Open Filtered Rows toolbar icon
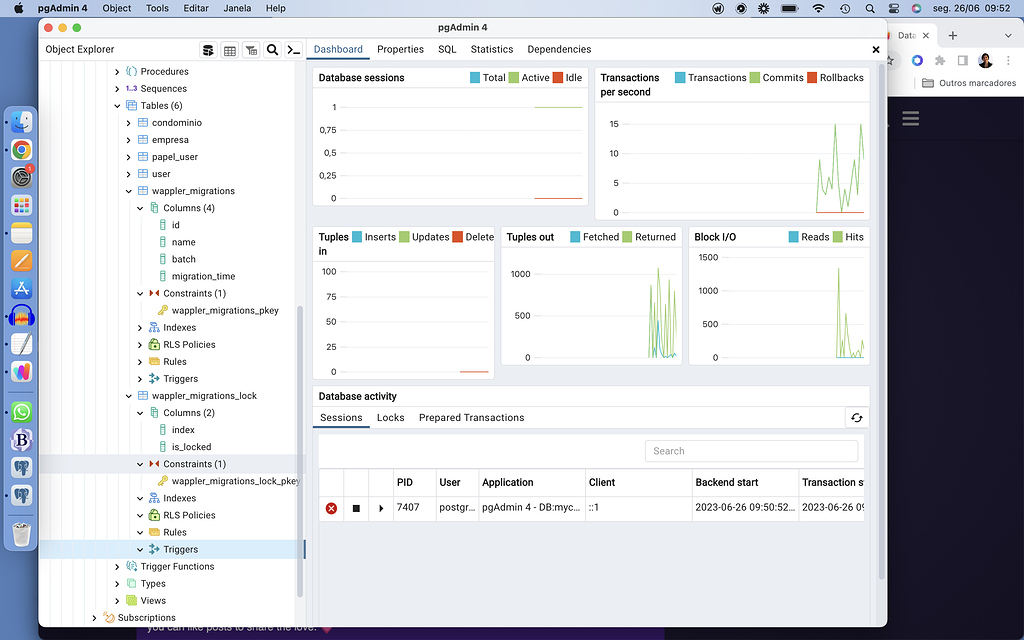Image resolution: width=1024 pixels, height=640 pixels. pyautogui.click(x=251, y=50)
